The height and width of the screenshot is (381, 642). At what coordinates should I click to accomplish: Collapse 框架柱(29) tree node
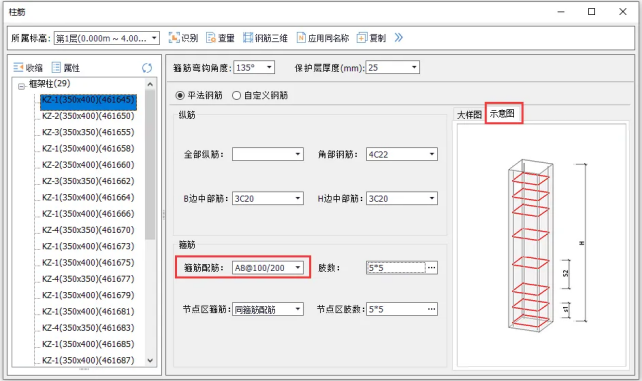tap(21, 86)
